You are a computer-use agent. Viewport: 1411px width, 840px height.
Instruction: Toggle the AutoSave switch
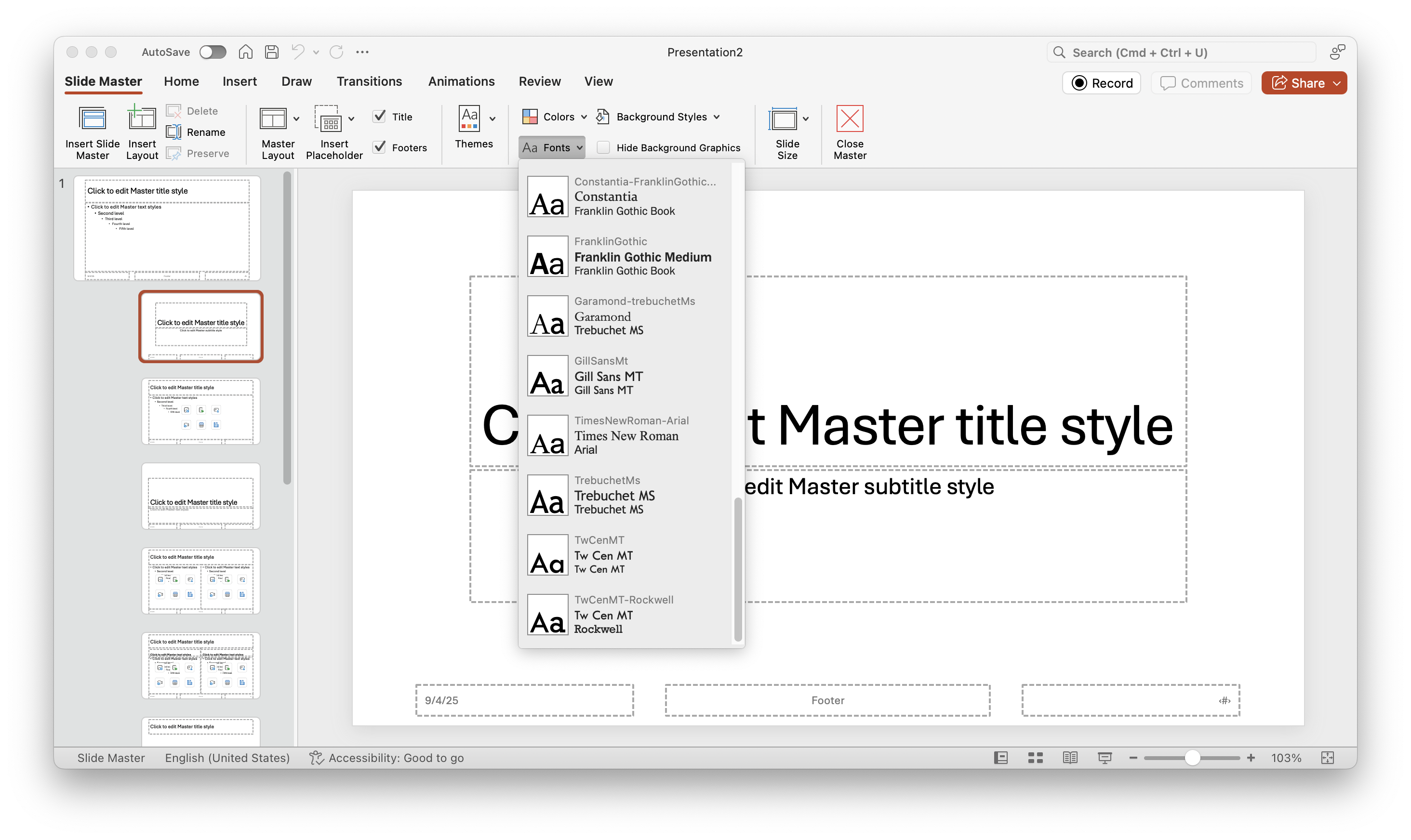coord(213,52)
